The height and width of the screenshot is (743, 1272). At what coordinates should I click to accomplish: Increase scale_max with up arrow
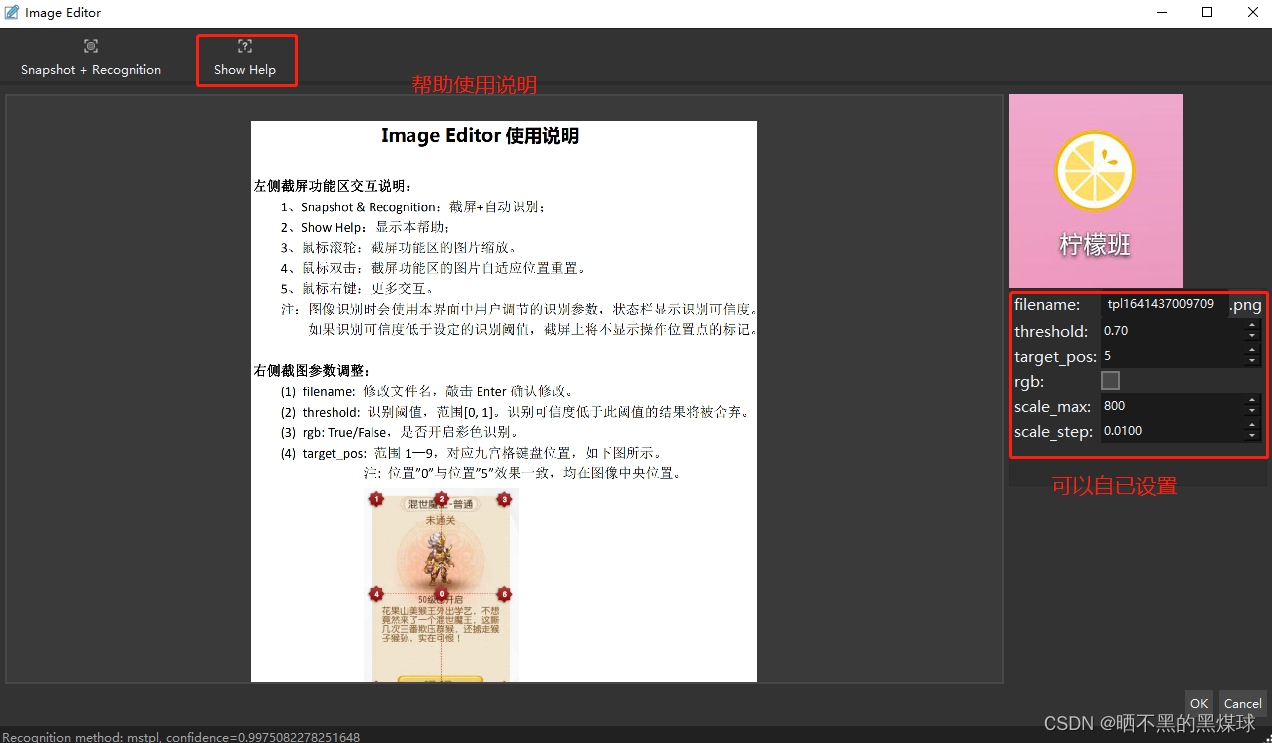point(1252,400)
